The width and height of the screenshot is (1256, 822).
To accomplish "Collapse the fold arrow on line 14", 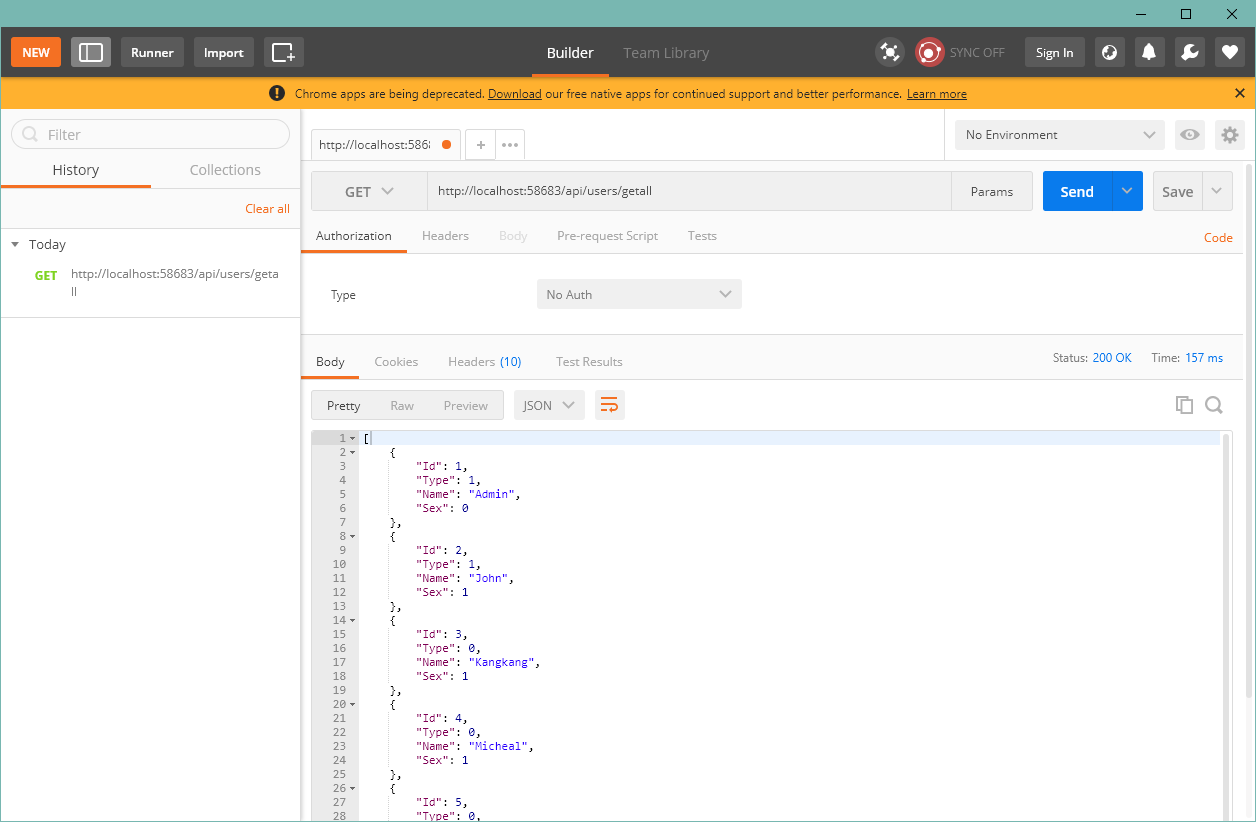I will [353, 620].
